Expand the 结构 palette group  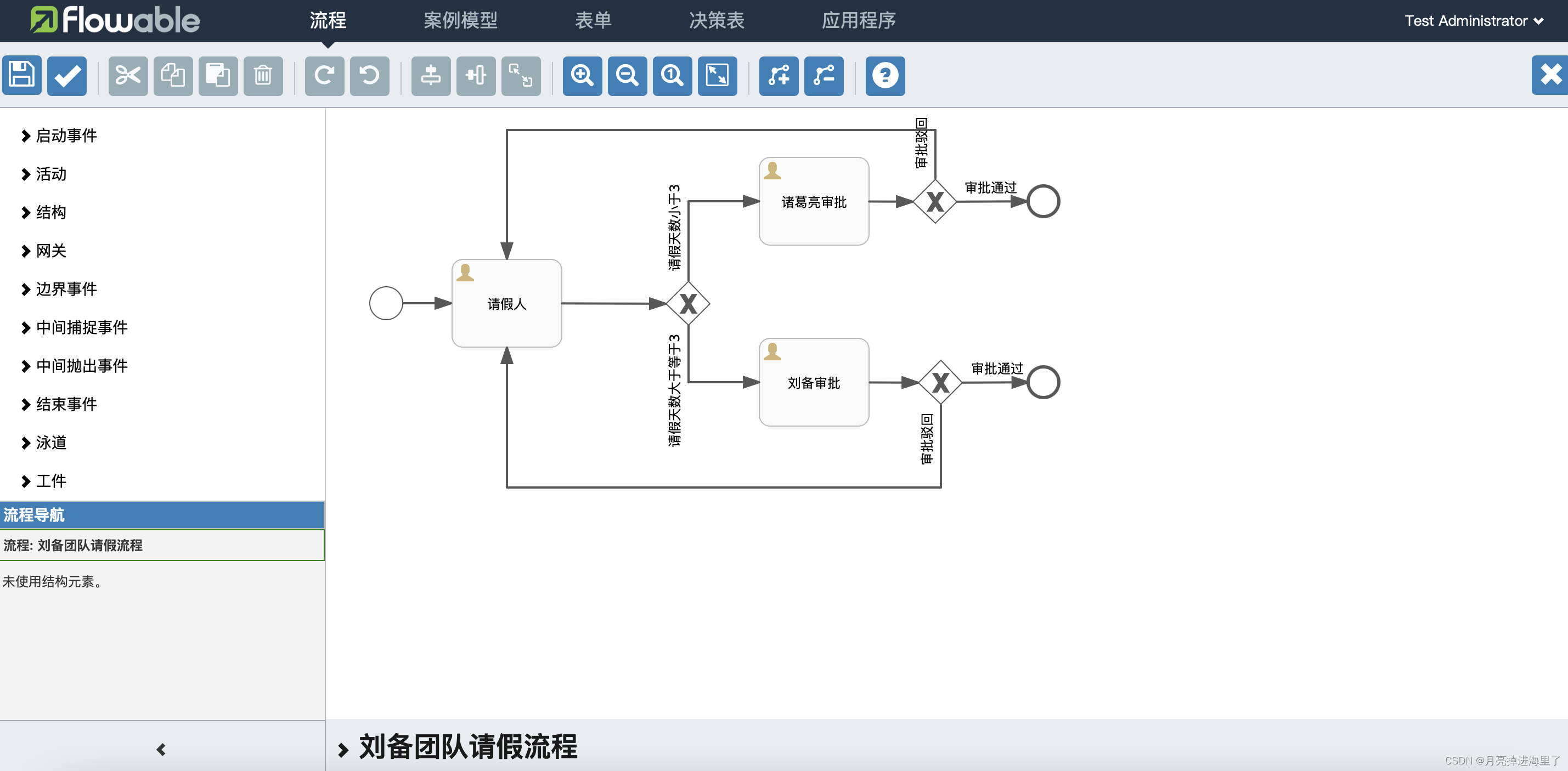(x=44, y=212)
